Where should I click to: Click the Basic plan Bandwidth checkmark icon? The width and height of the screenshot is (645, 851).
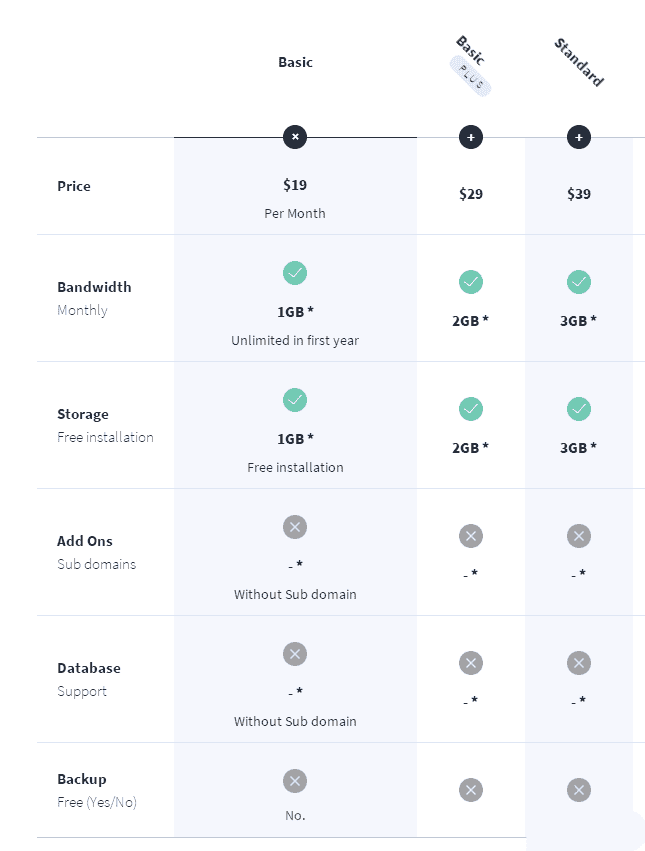[295, 273]
